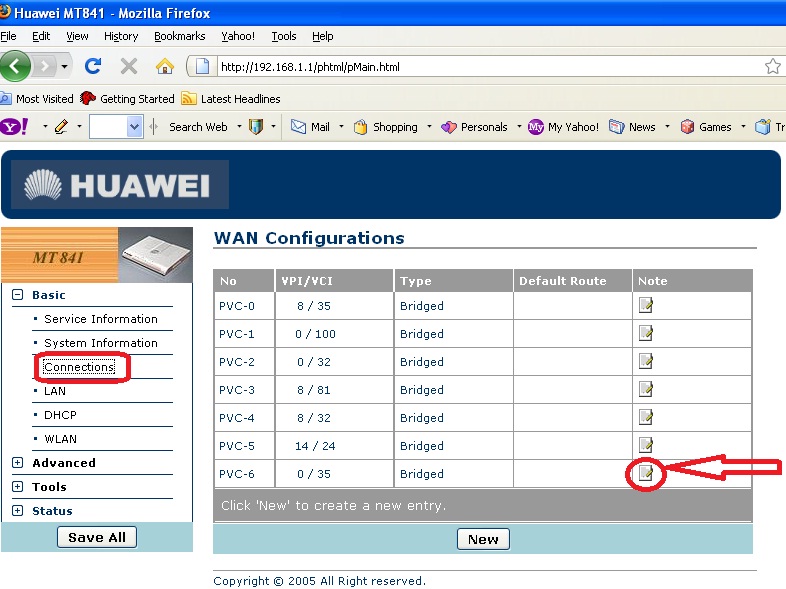This screenshot has width=786, height=589.
Task: Open the Bookmarks menu
Action: coord(179,36)
